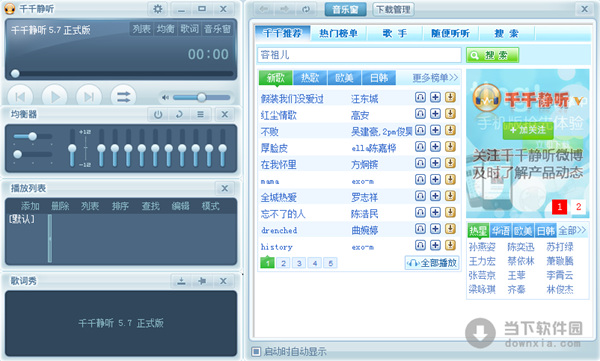Open 热门榜单 tab

click(339, 34)
